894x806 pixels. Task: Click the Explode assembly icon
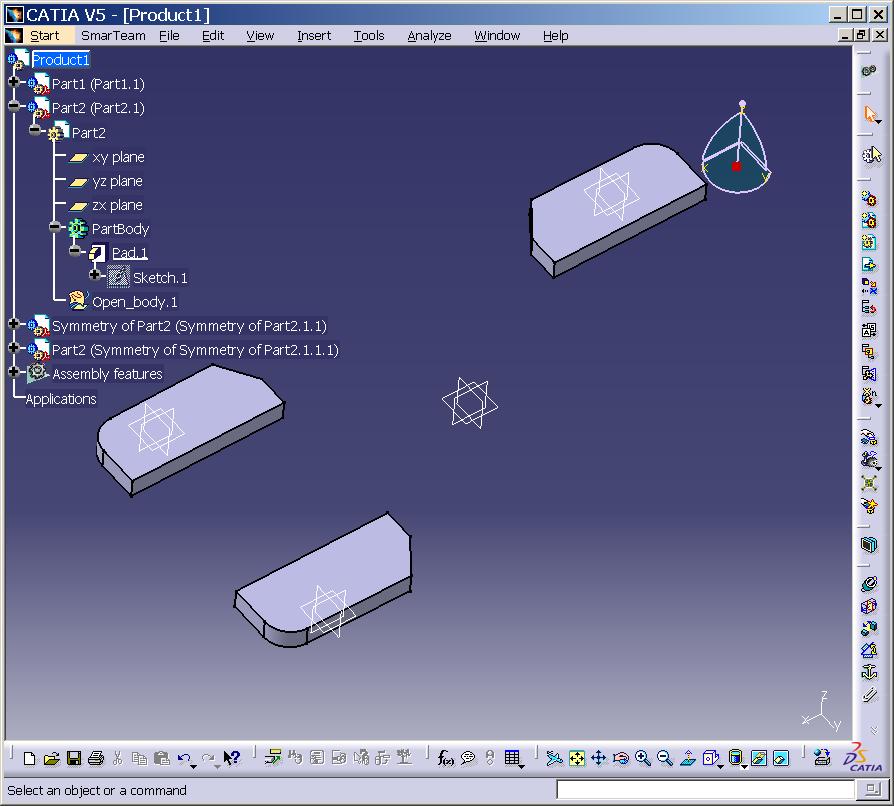click(869, 483)
